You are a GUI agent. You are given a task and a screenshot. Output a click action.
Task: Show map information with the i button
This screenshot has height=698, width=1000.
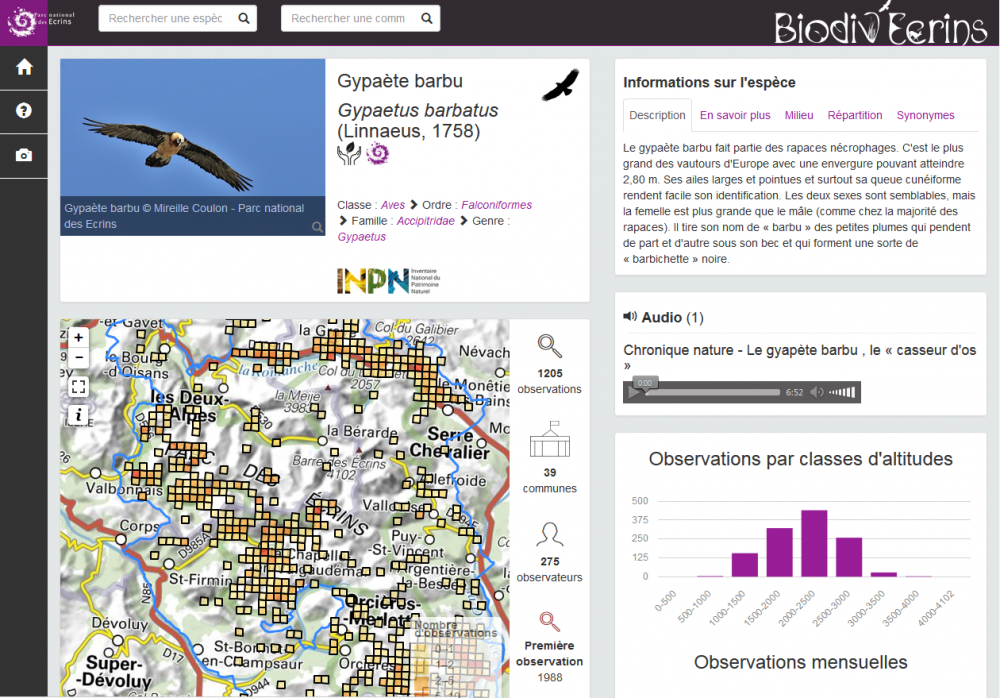[x=79, y=414]
